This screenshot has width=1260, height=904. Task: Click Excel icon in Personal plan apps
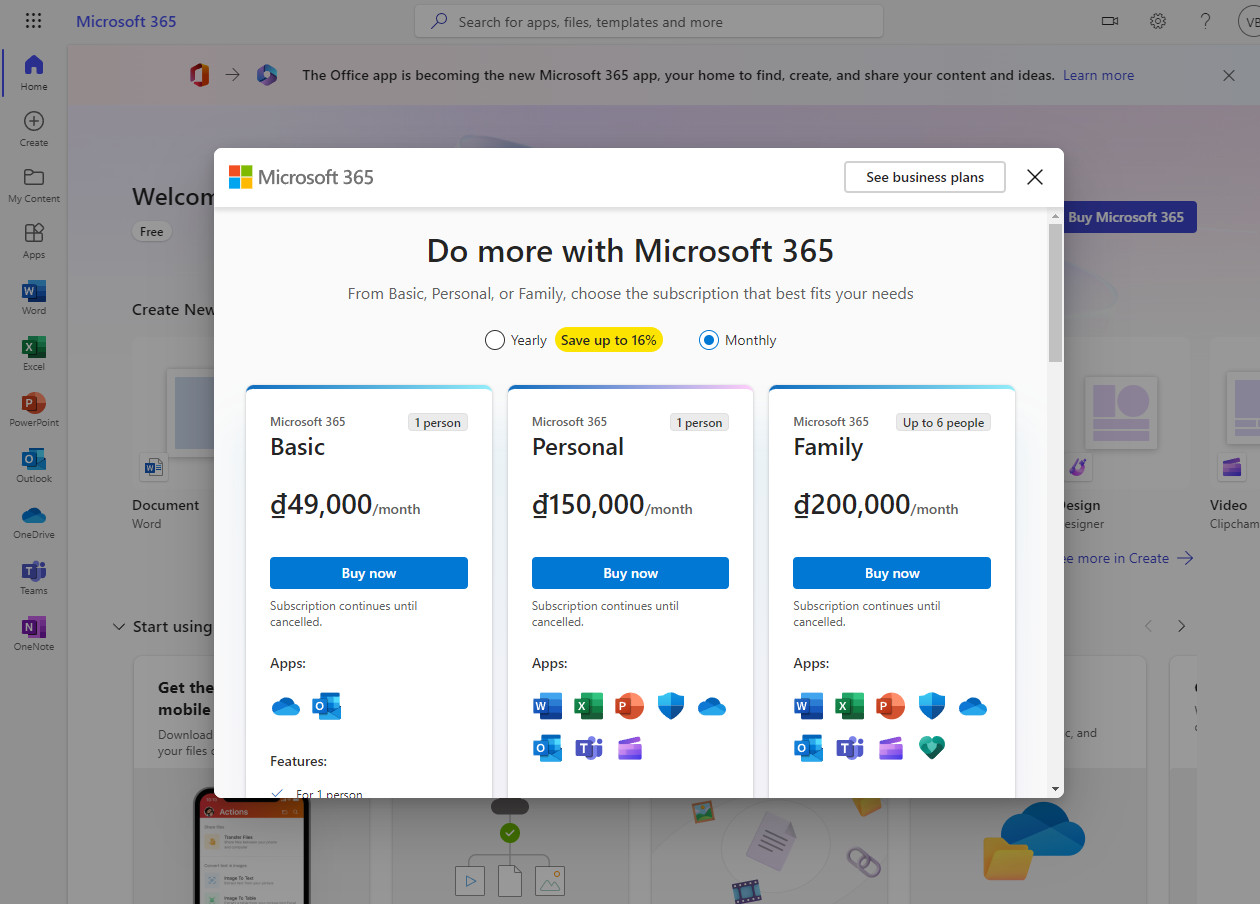click(x=588, y=706)
